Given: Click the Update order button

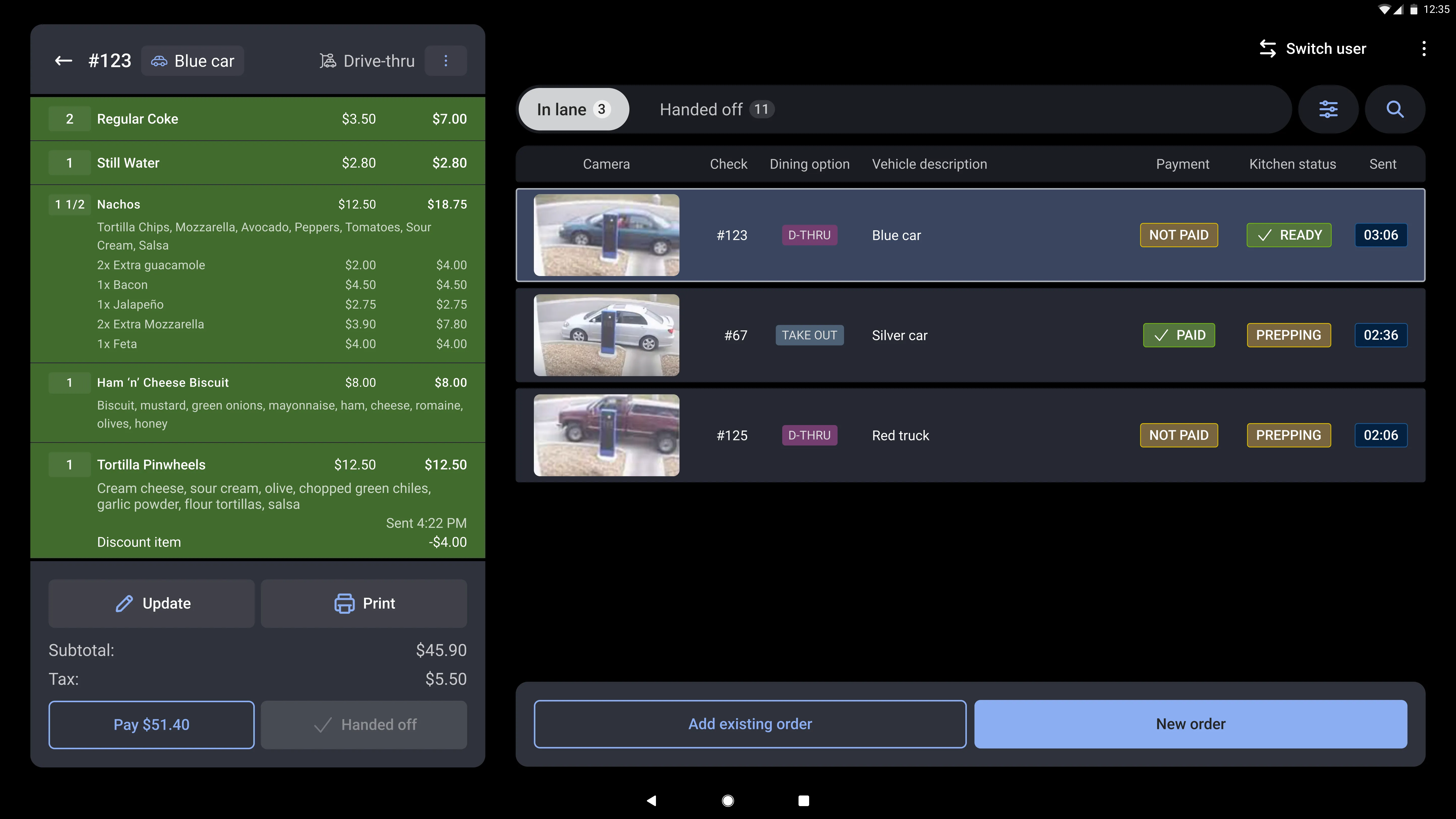Looking at the screenshot, I should point(151,603).
